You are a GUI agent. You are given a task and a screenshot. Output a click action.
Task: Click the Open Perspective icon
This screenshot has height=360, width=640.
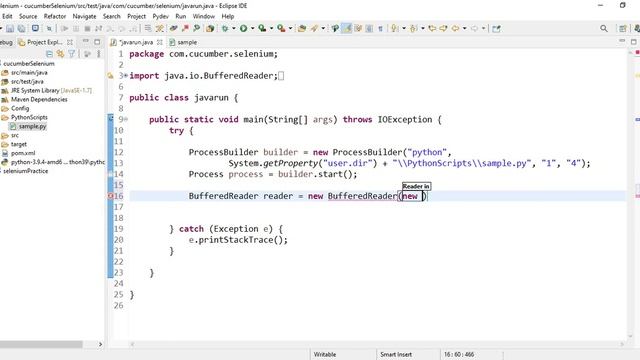[x=622, y=29]
